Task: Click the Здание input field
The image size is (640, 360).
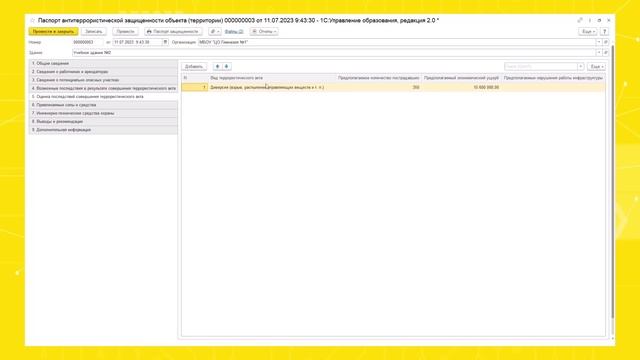Action: tap(334, 53)
